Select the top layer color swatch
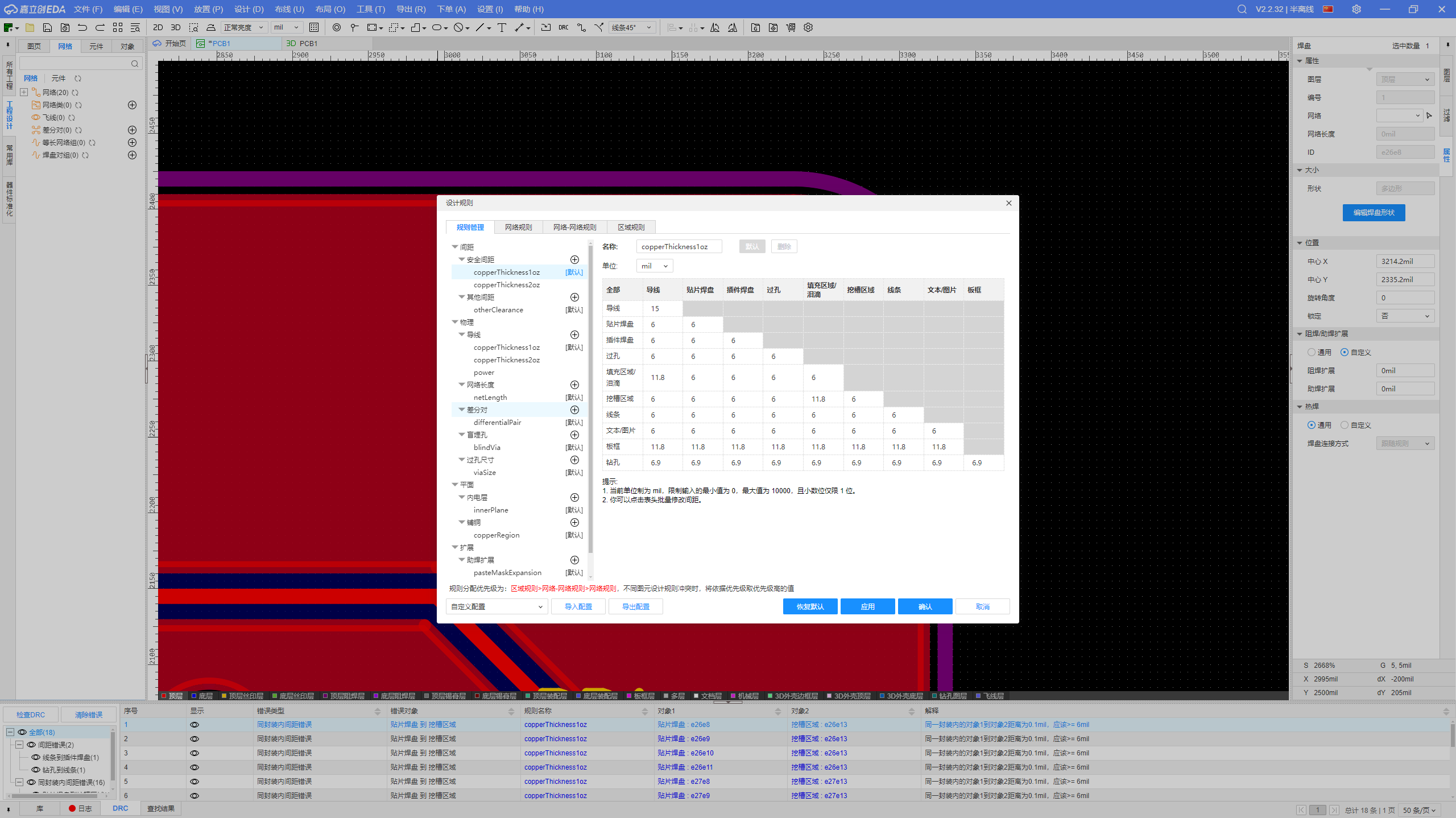The width and height of the screenshot is (1456, 818). [164, 696]
